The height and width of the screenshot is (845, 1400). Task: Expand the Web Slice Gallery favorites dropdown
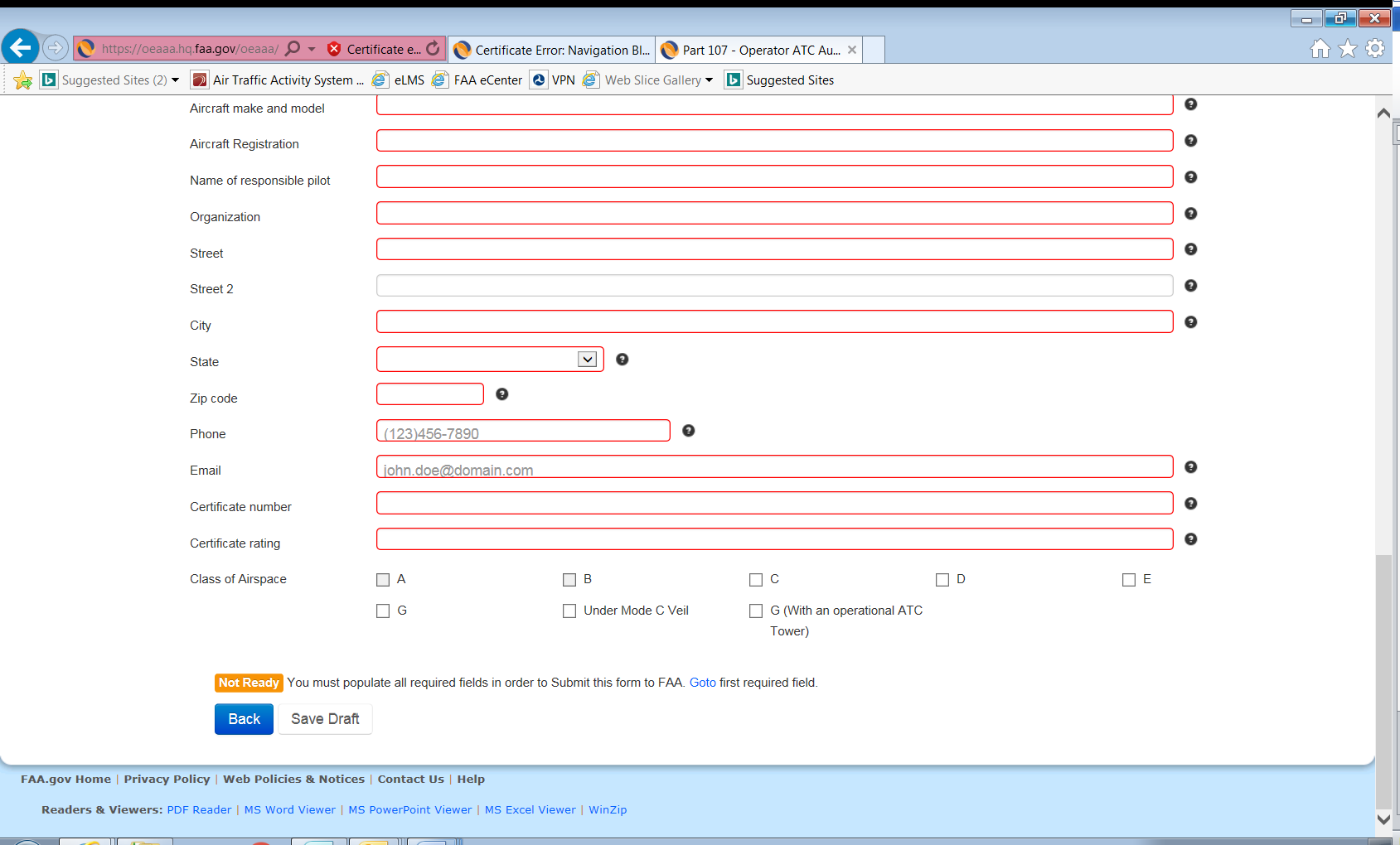[x=709, y=80]
